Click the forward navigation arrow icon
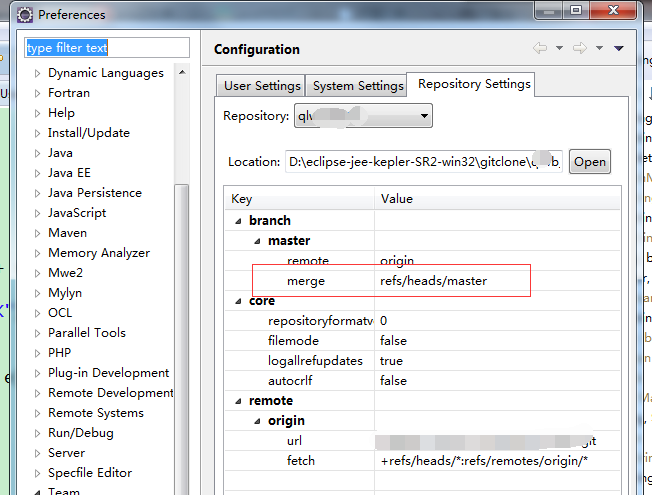The image size is (652, 495). [582, 48]
